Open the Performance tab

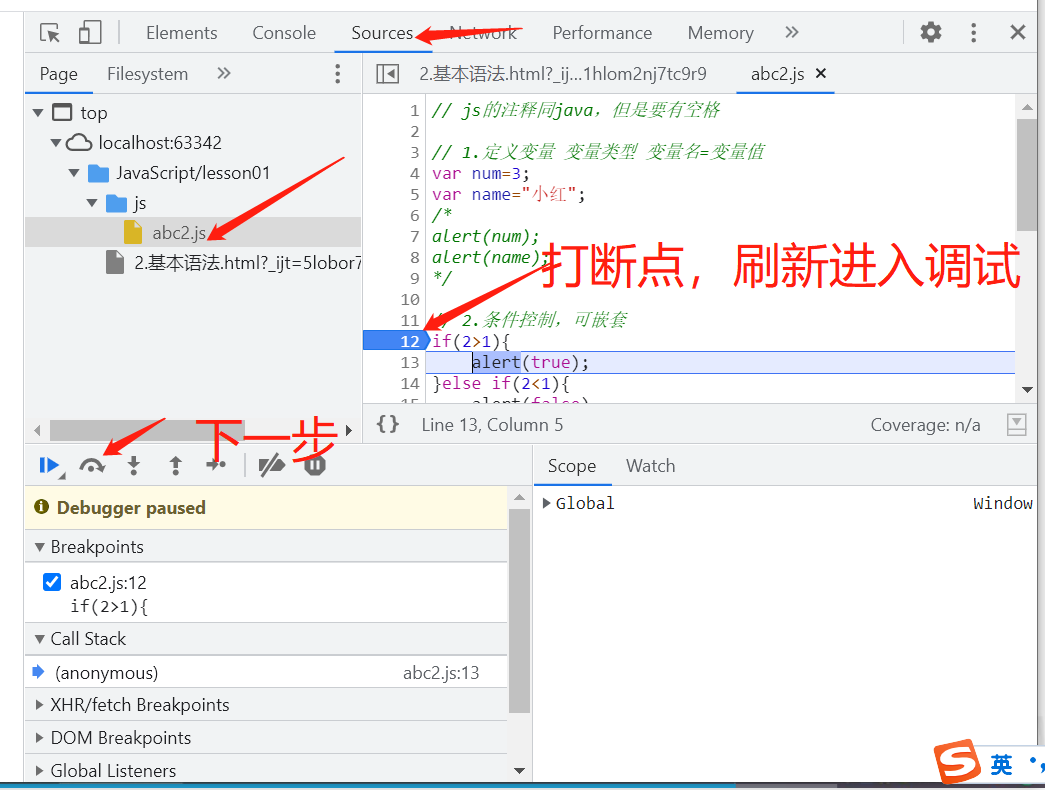tap(602, 33)
